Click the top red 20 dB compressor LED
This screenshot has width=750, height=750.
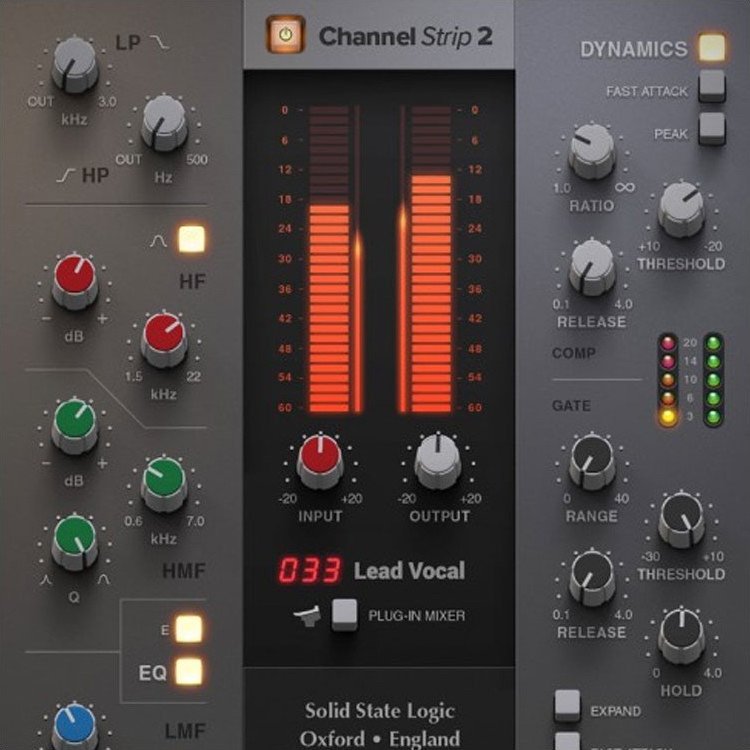[668, 343]
